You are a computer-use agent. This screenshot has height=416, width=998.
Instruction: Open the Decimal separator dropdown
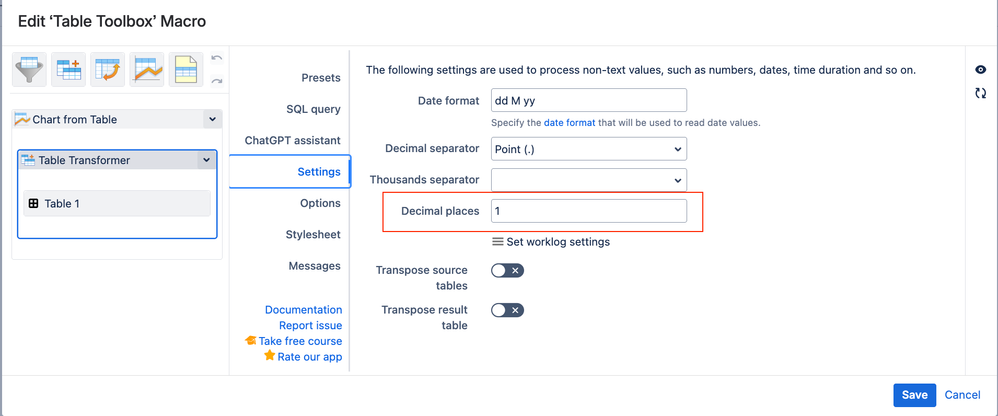(x=589, y=149)
